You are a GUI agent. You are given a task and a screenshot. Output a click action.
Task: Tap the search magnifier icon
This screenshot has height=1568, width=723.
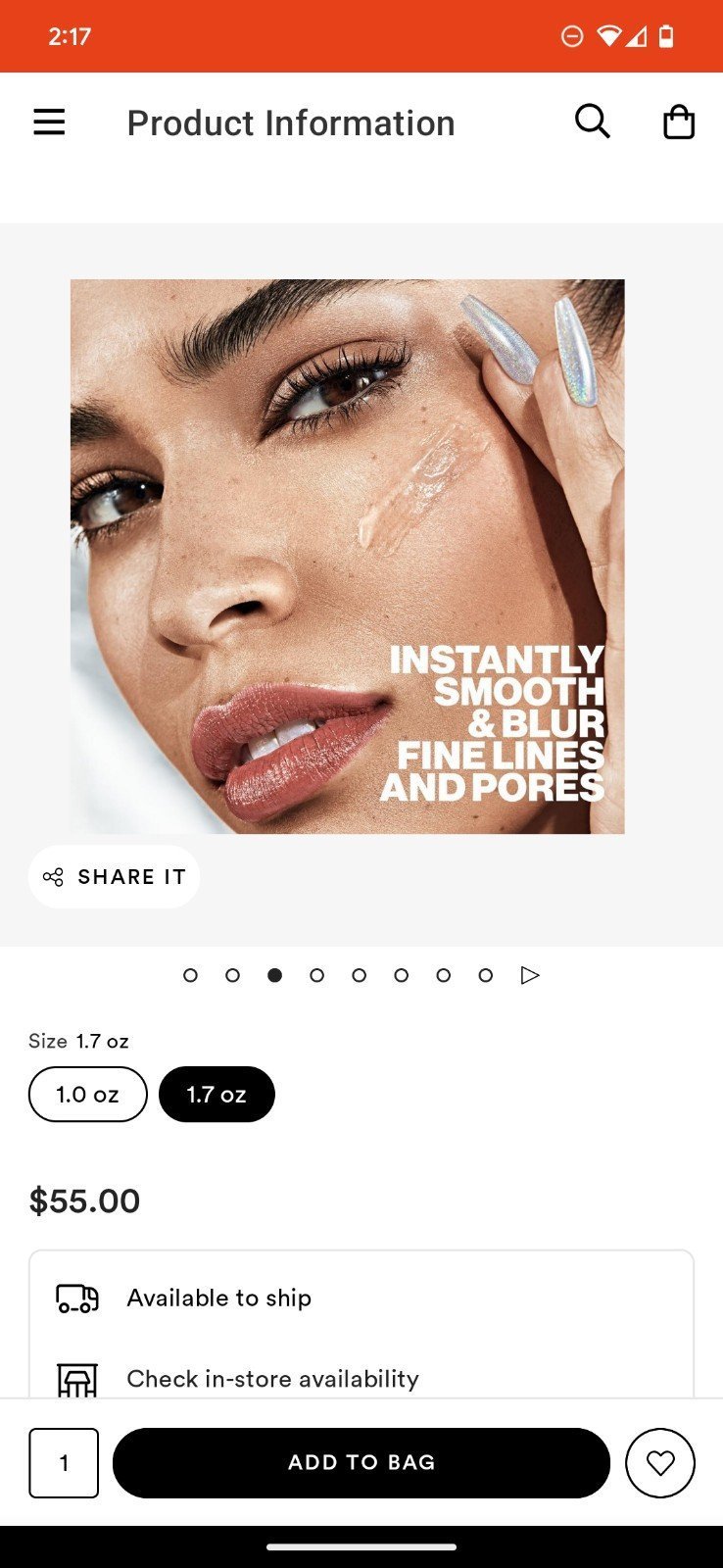pyautogui.click(x=592, y=122)
